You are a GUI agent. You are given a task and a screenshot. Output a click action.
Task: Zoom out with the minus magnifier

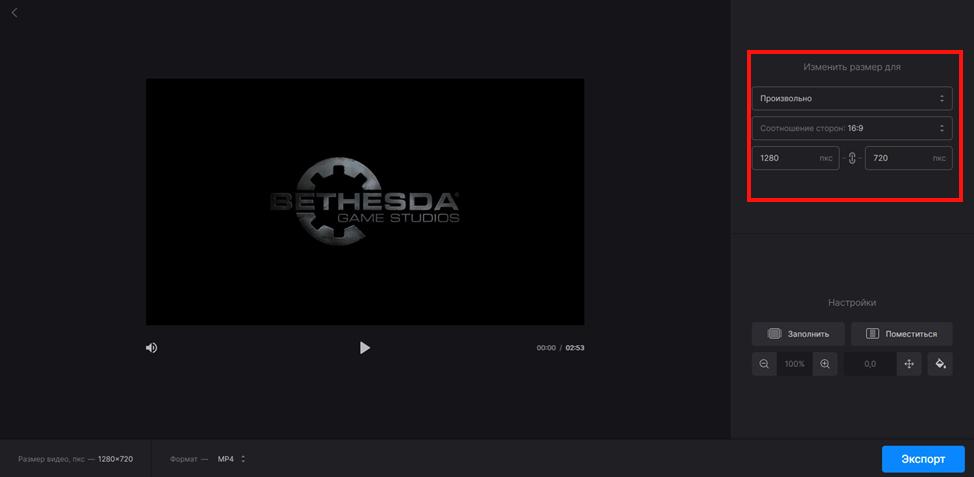click(x=764, y=365)
